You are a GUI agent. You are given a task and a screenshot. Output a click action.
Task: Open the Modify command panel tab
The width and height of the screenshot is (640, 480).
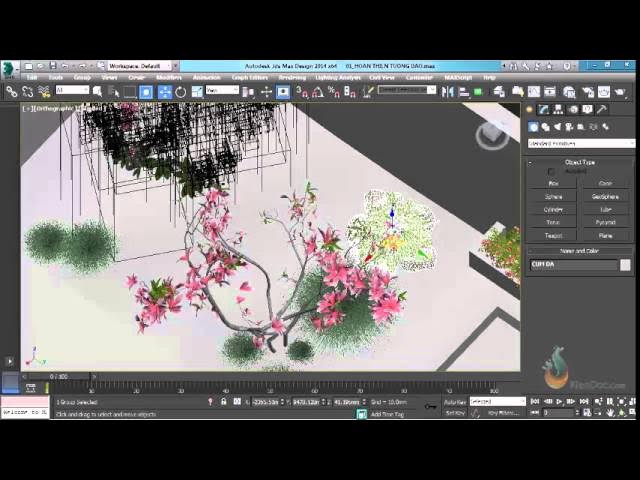coord(544,110)
